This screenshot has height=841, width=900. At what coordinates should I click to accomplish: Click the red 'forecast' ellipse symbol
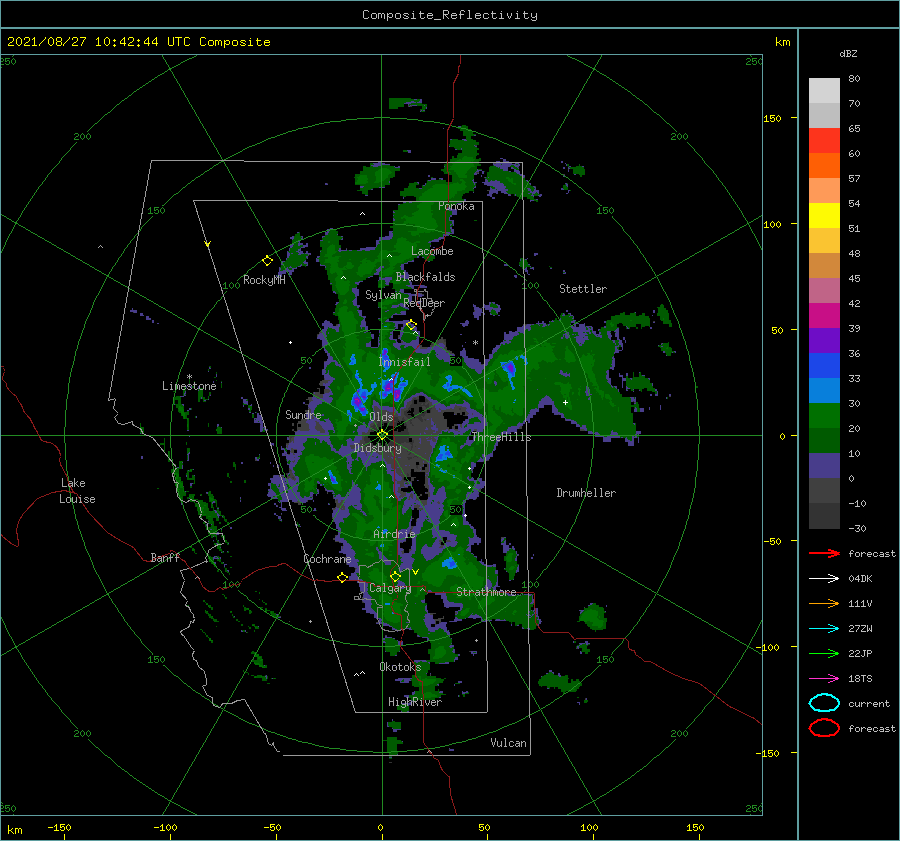click(x=824, y=728)
